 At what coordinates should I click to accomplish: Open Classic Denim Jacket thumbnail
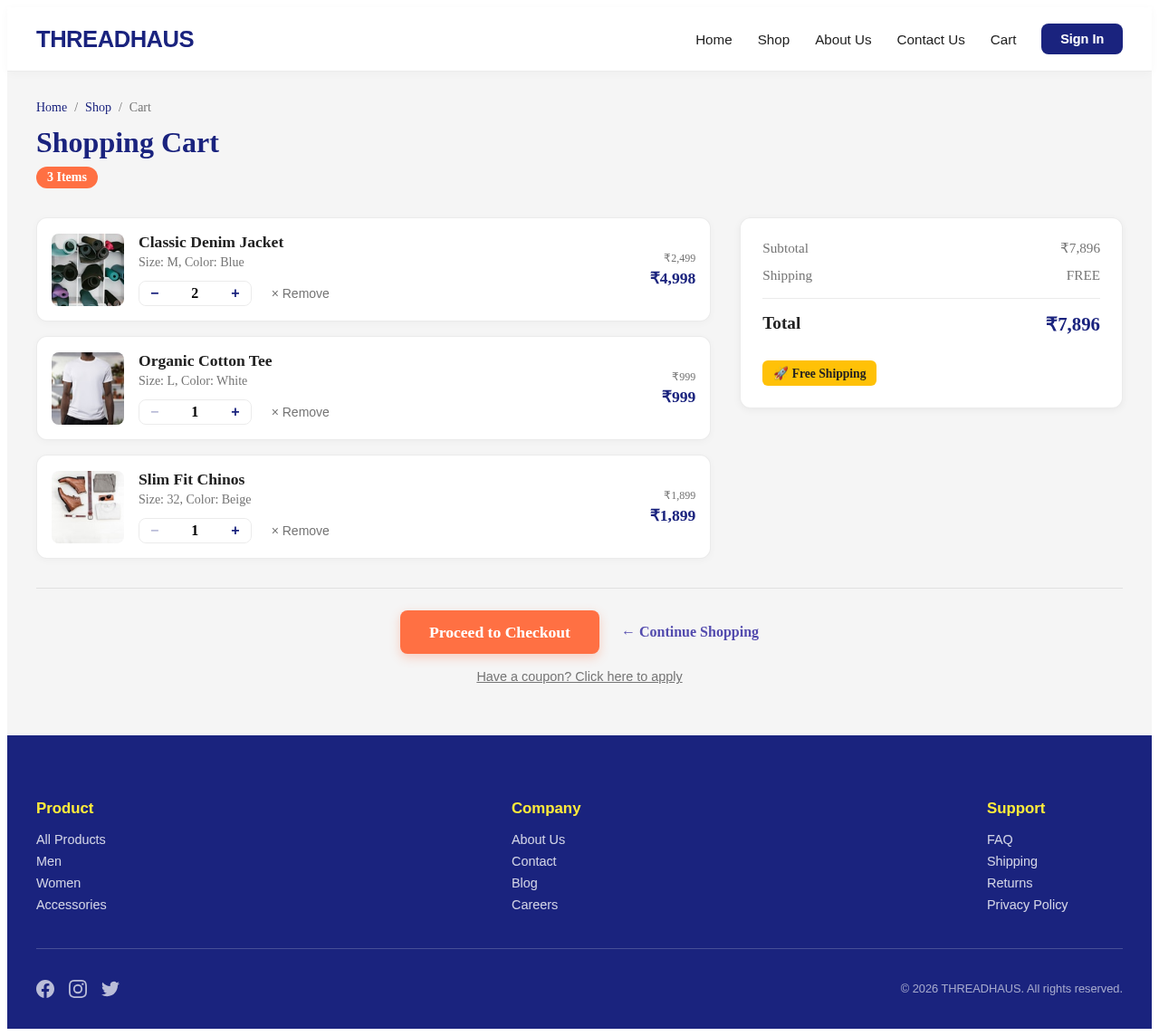click(x=88, y=270)
